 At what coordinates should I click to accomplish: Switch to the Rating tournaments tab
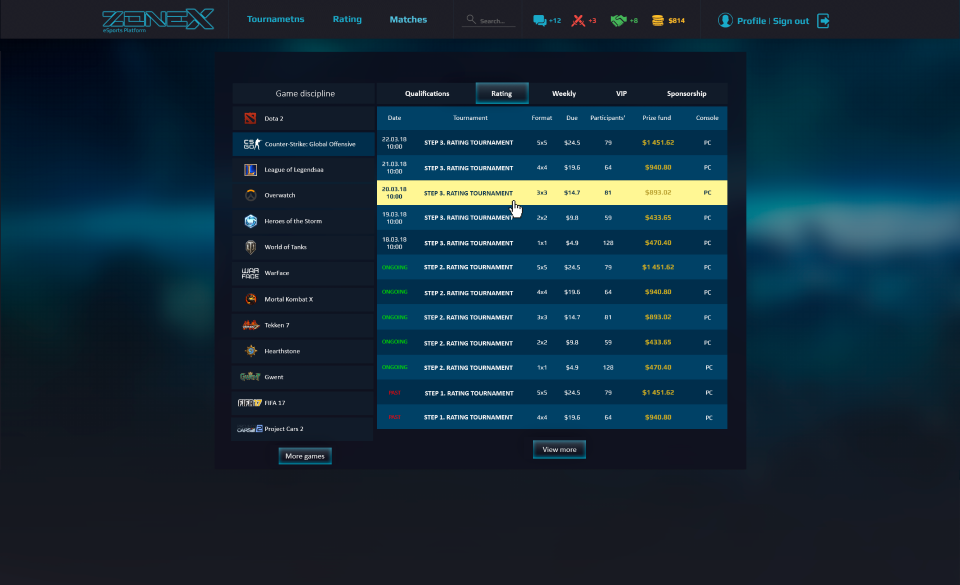502,93
